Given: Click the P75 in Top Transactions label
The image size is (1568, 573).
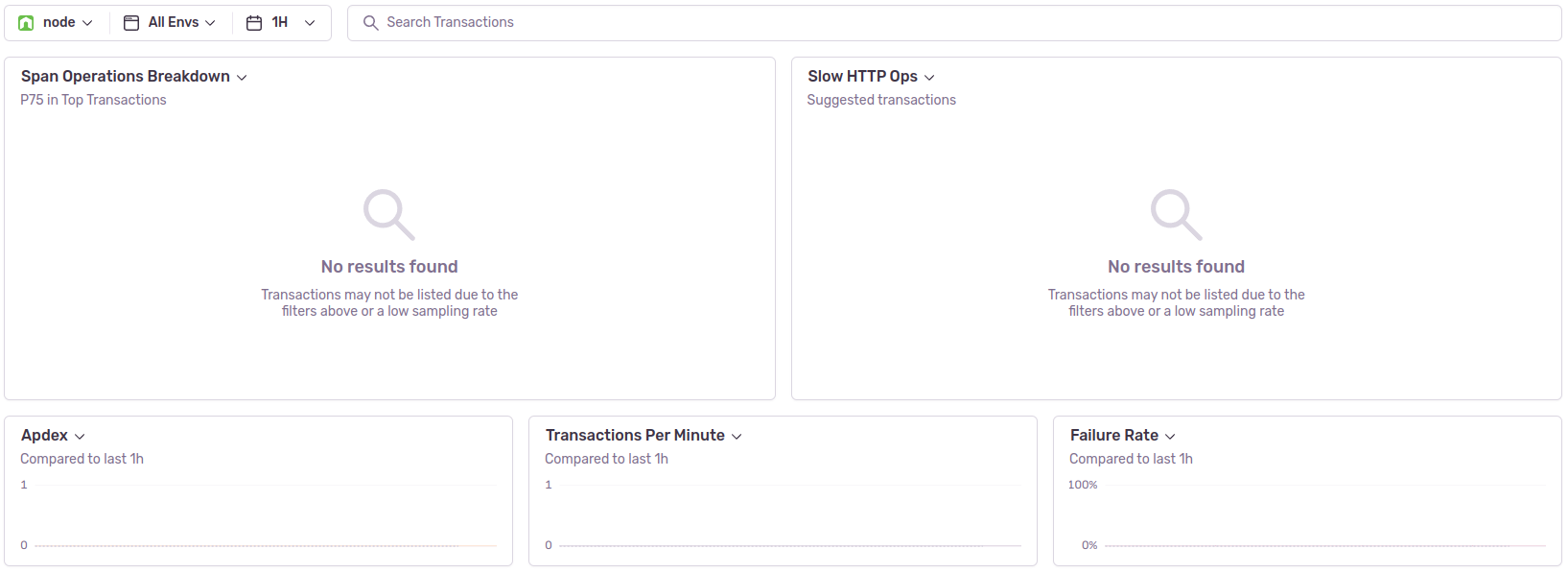Looking at the screenshot, I should point(93,99).
